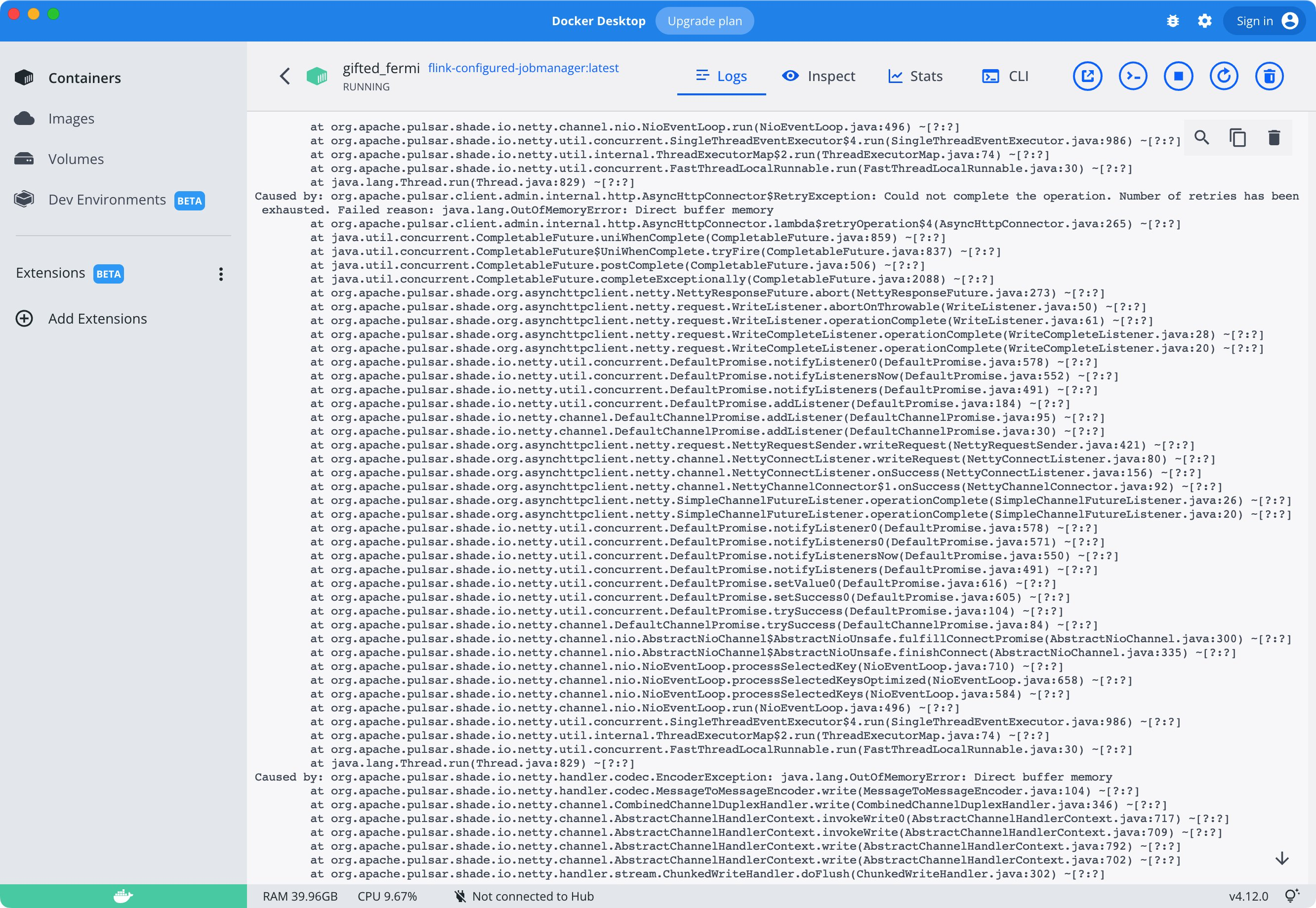Click the Add Extensions plus icon
Screen dimensions: 1316x908
pos(24,319)
